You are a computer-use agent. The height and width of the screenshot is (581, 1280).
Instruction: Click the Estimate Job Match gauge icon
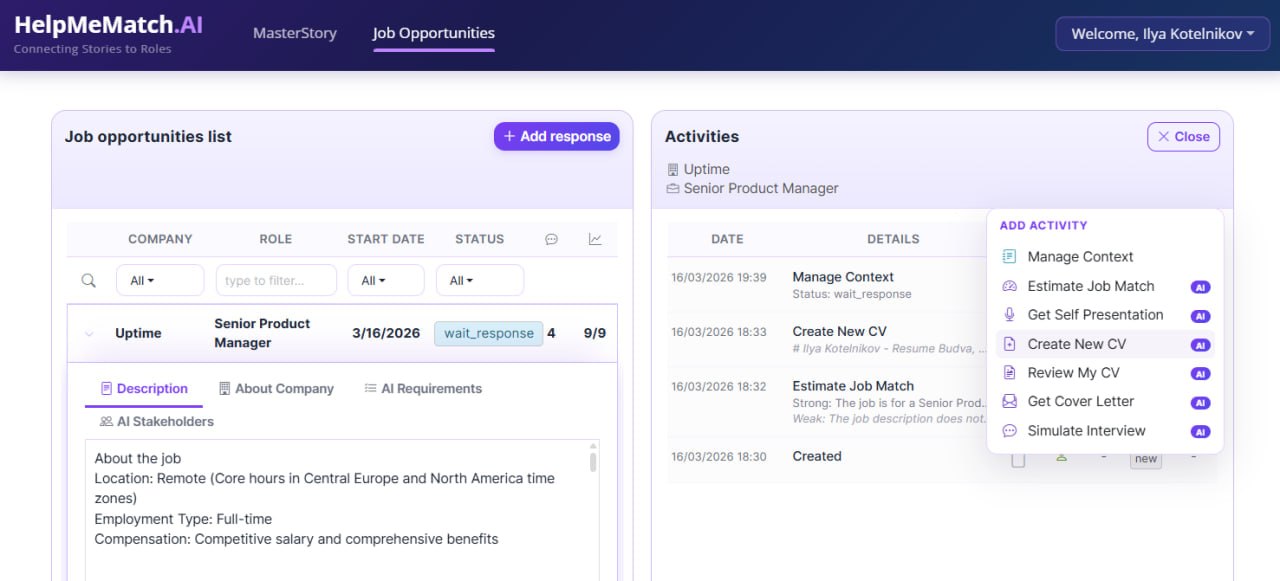click(1009, 286)
